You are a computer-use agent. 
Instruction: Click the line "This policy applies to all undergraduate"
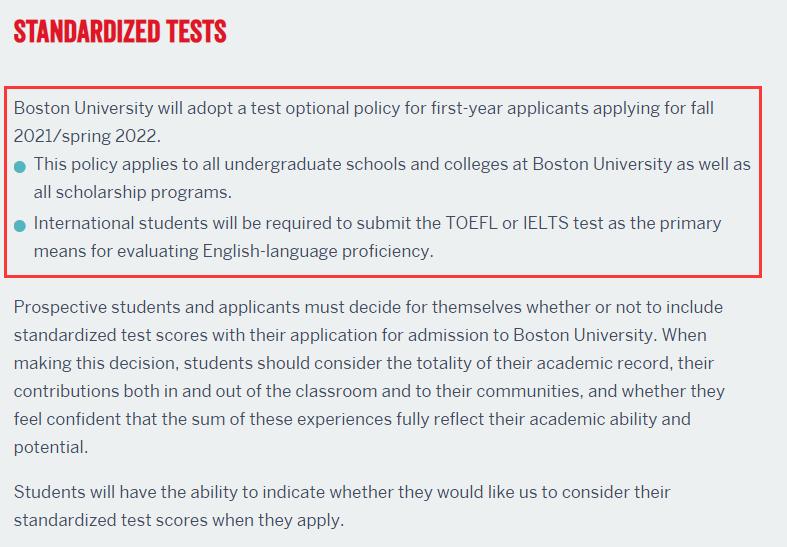pyautogui.click(x=392, y=164)
